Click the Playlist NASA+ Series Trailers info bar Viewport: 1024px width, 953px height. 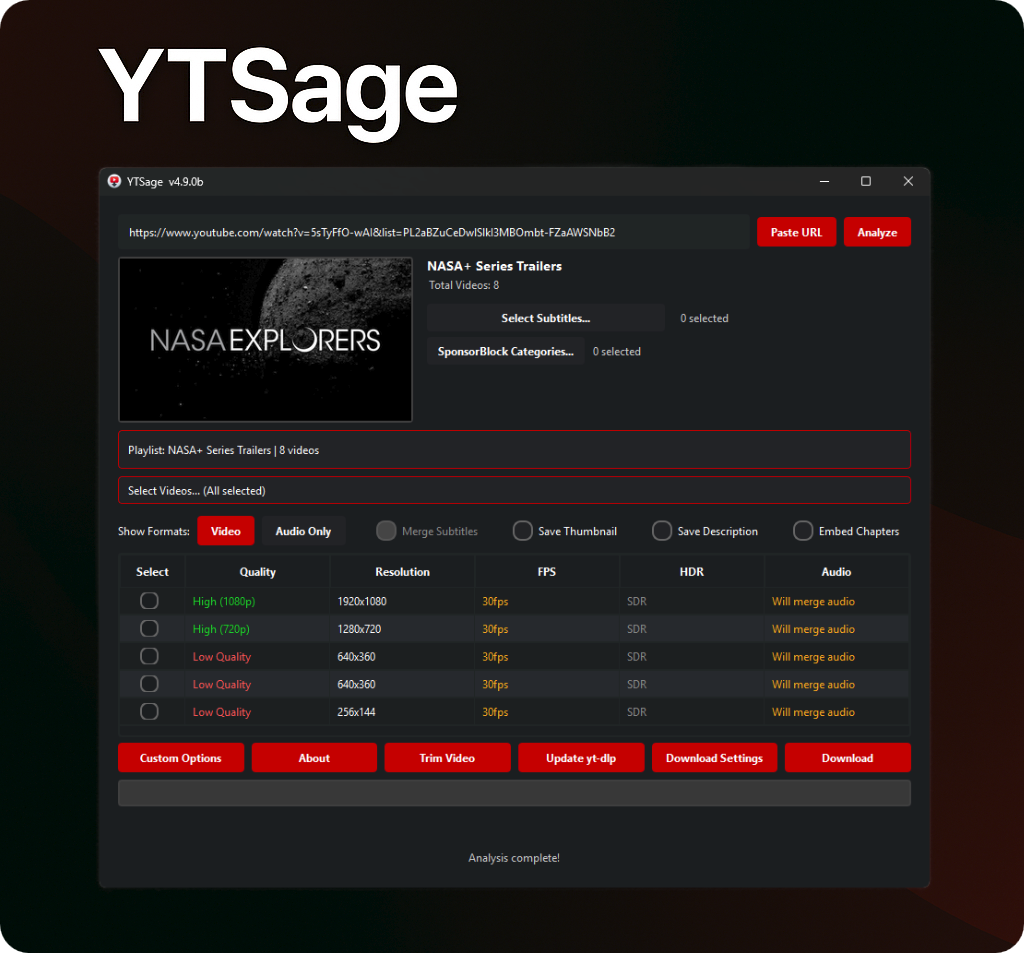point(514,449)
